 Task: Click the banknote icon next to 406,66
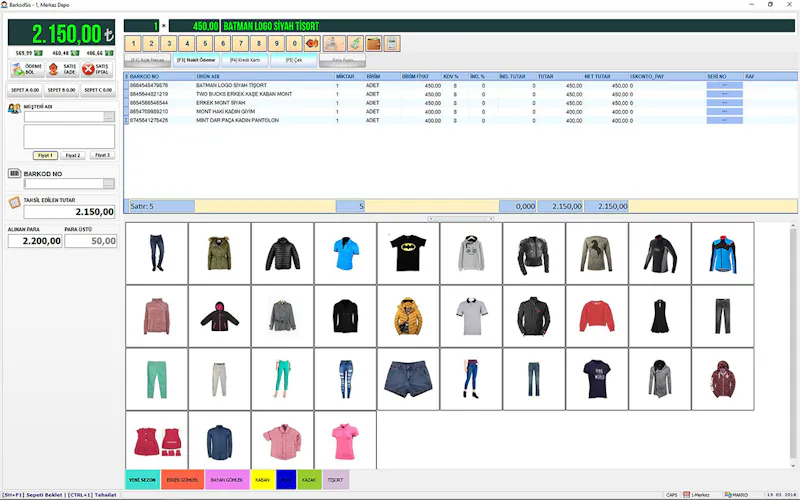(109, 53)
